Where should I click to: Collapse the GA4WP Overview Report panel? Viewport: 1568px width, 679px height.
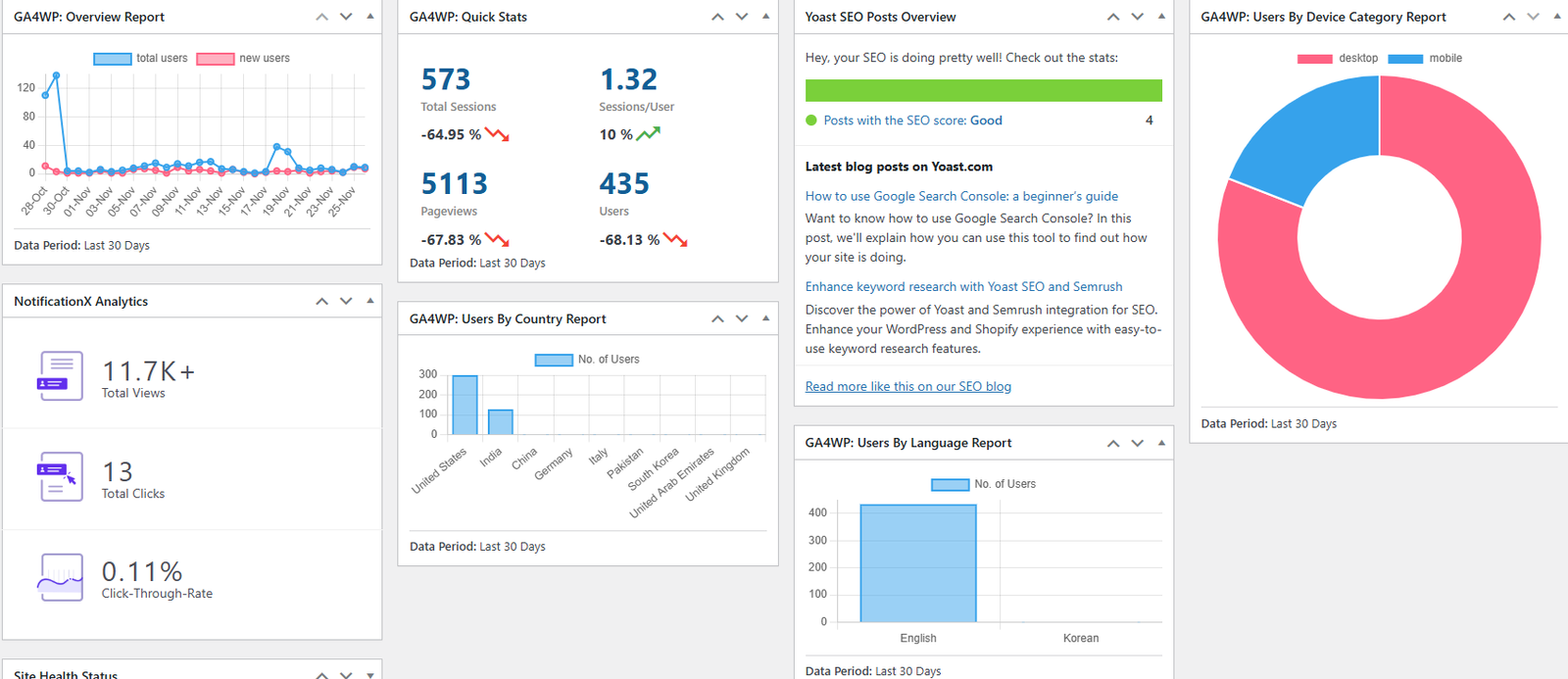pos(369,17)
